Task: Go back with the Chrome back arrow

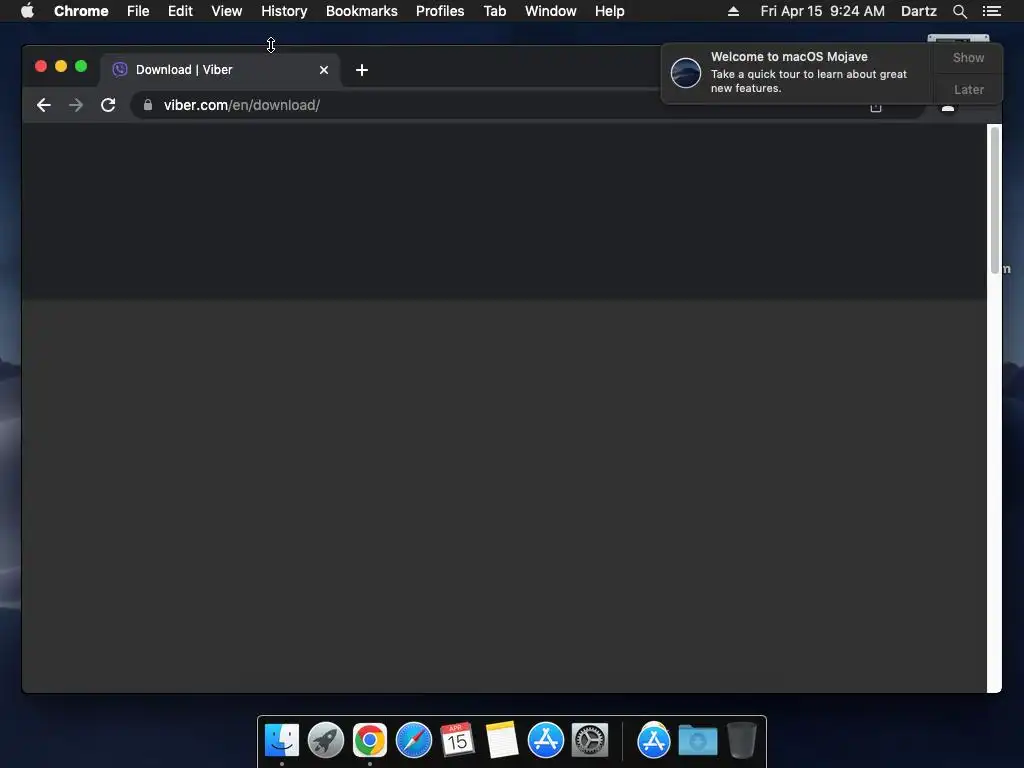Action: pyautogui.click(x=44, y=105)
